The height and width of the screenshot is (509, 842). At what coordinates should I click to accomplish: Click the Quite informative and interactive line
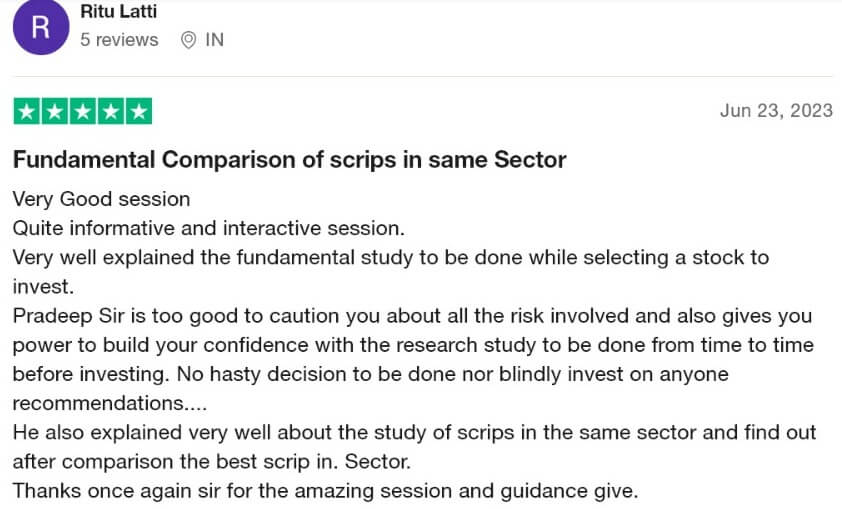[193, 229]
